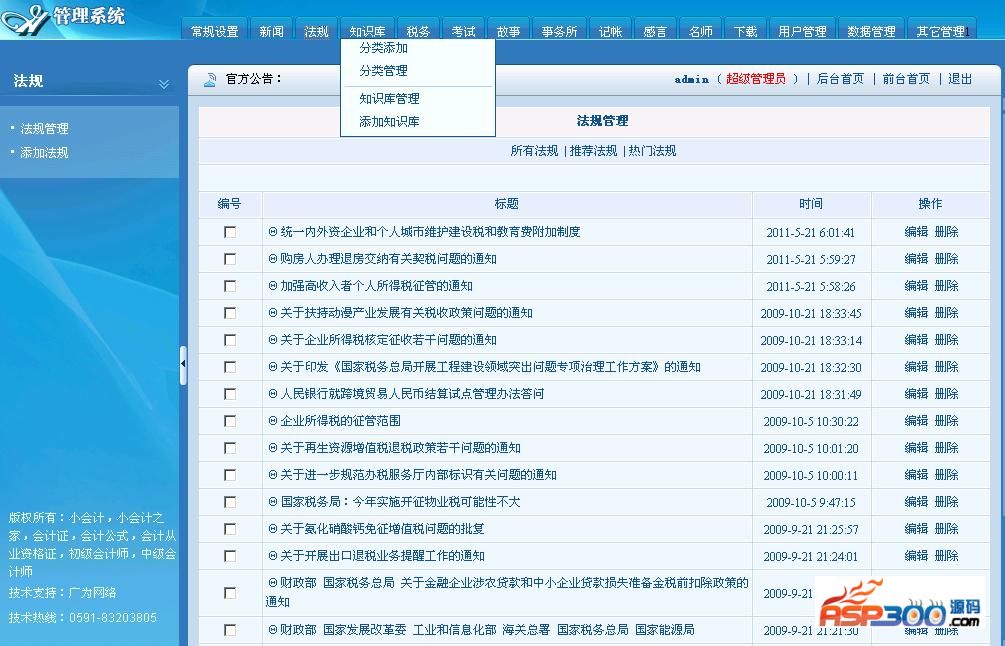The image size is (1005, 646).
Task: Delete the 统一内外资企业 regulation
Action: [x=947, y=232]
